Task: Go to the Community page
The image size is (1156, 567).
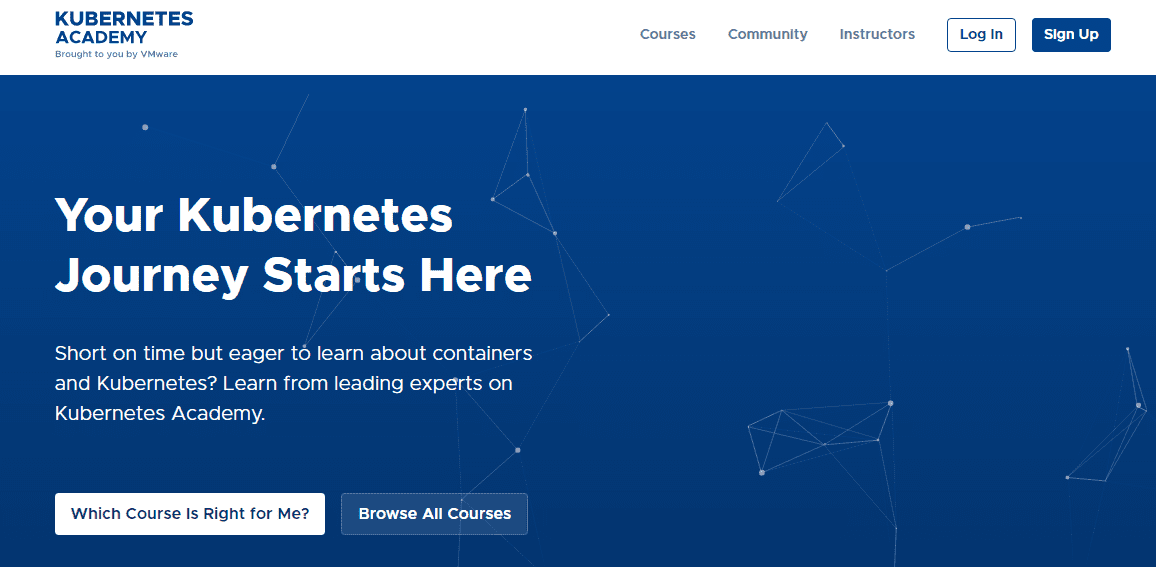Action: (767, 35)
